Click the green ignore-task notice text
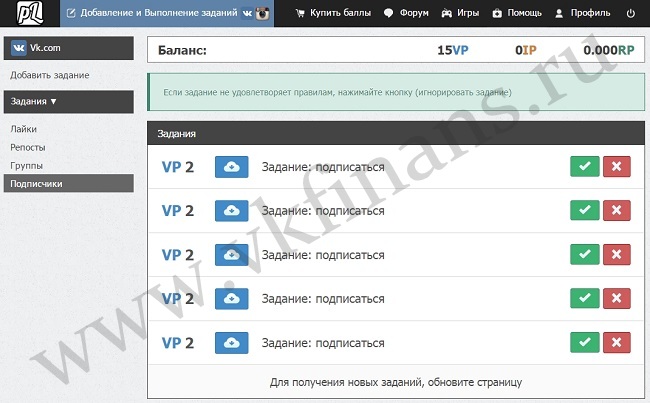The width and height of the screenshot is (650, 403). (337, 92)
